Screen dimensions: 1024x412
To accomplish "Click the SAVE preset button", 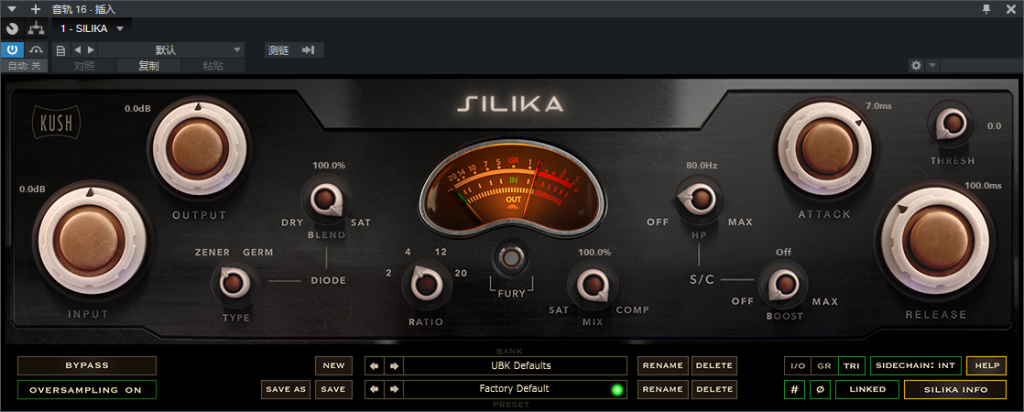I will tap(334, 389).
